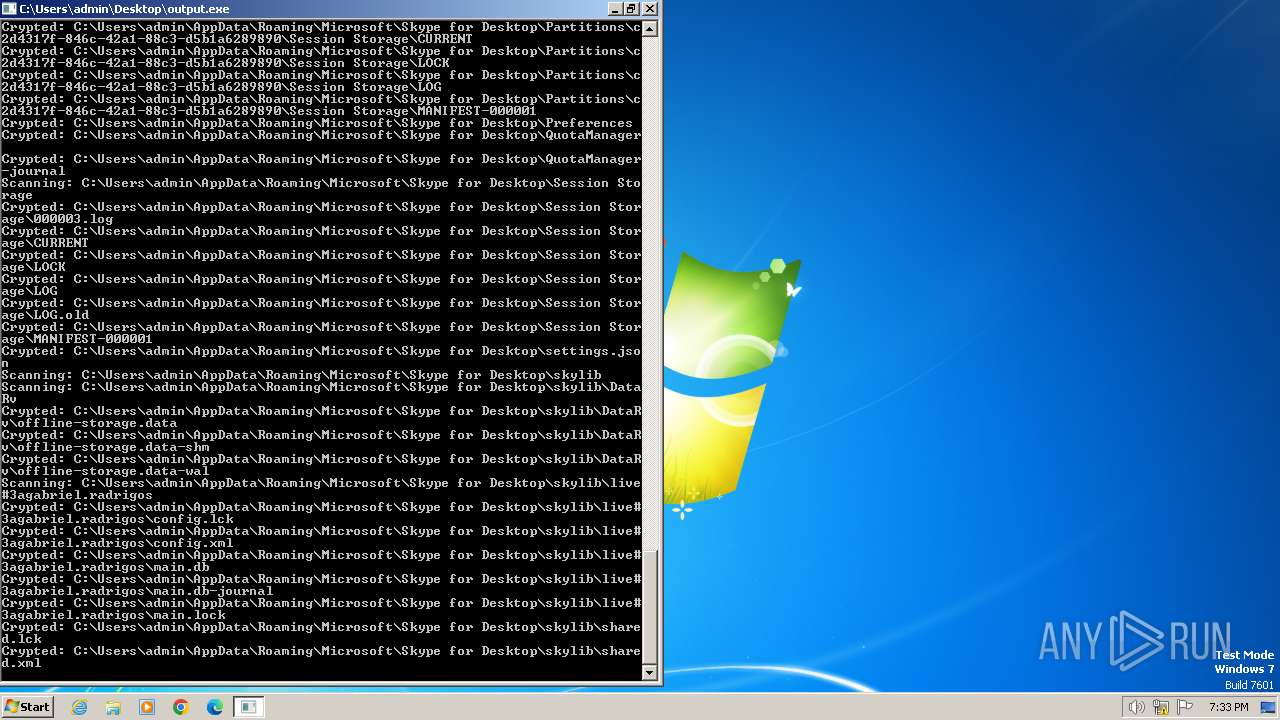Select the output.exe console taskbar button
Screen dimensions: 1280x720
(x=248, y=707)
